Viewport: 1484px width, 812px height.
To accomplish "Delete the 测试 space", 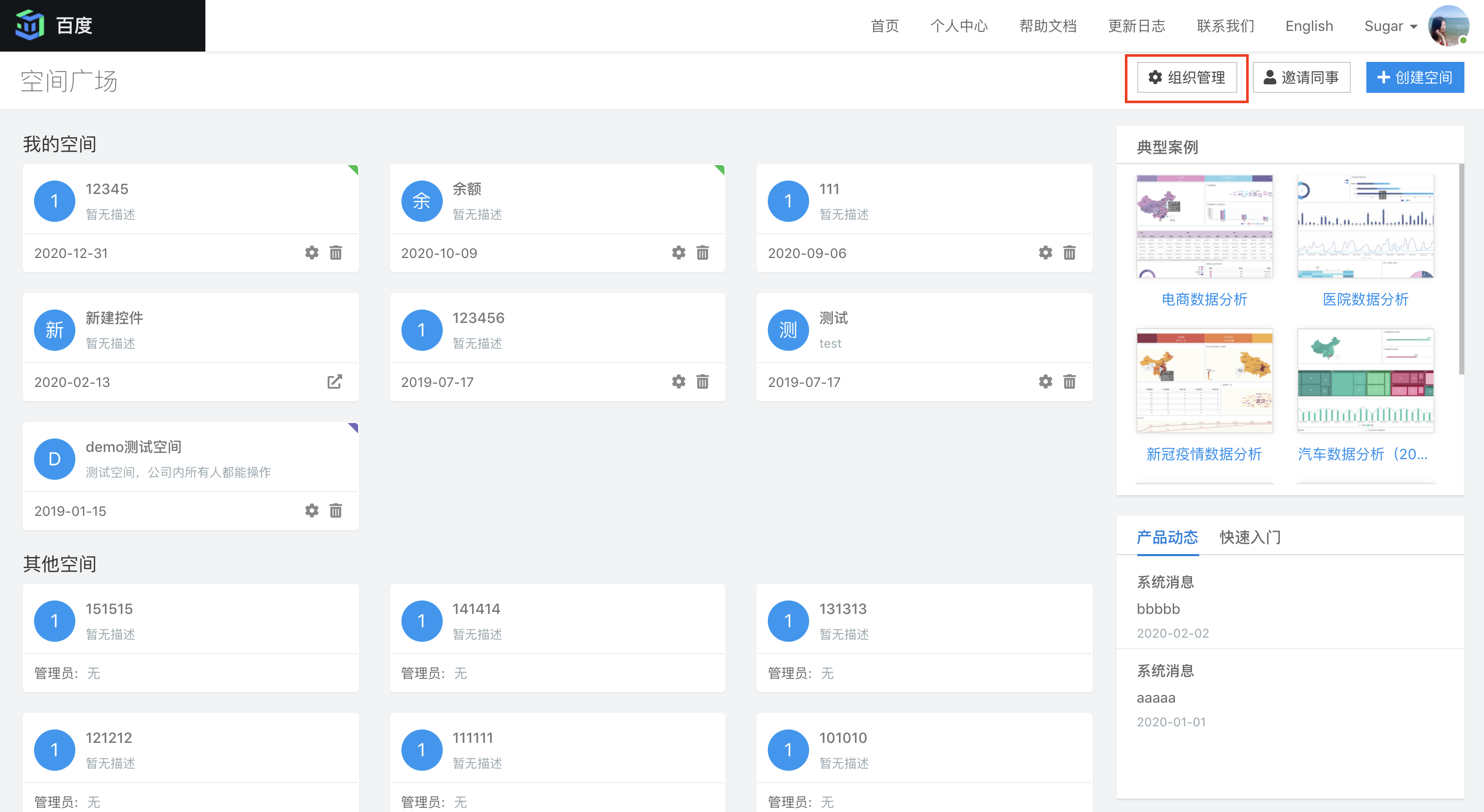I will pos(1070,382).
